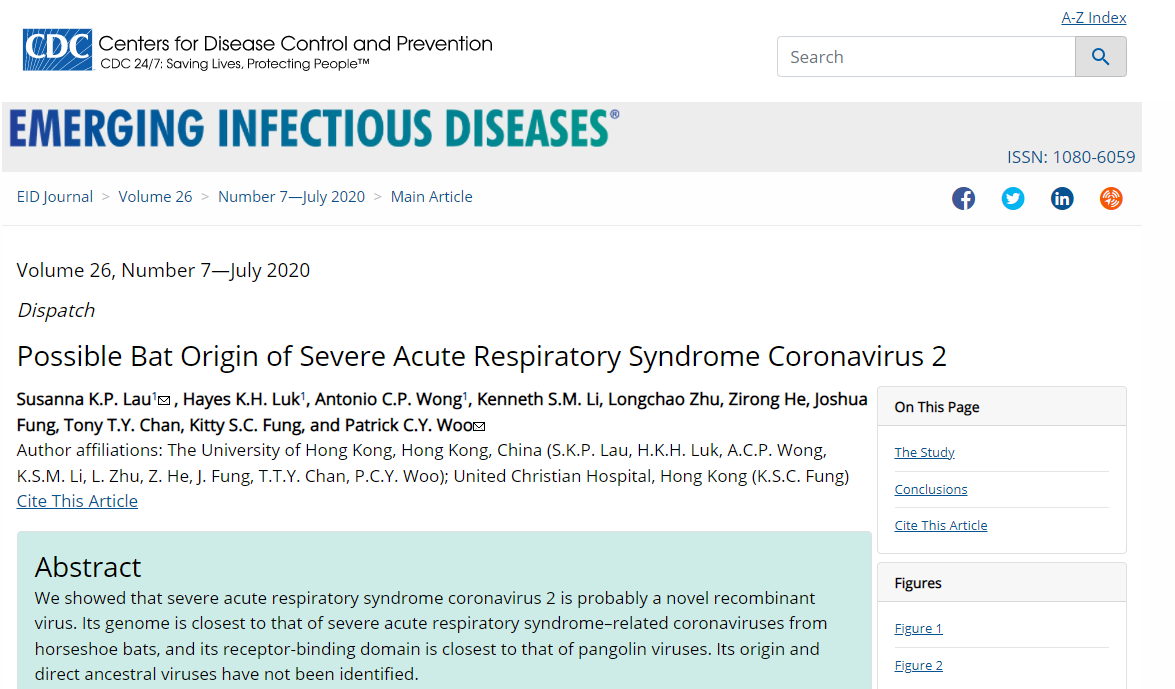Click the Abstract heading
The height and width of the screenshot is (689, 1175).
tap(88, 568)
